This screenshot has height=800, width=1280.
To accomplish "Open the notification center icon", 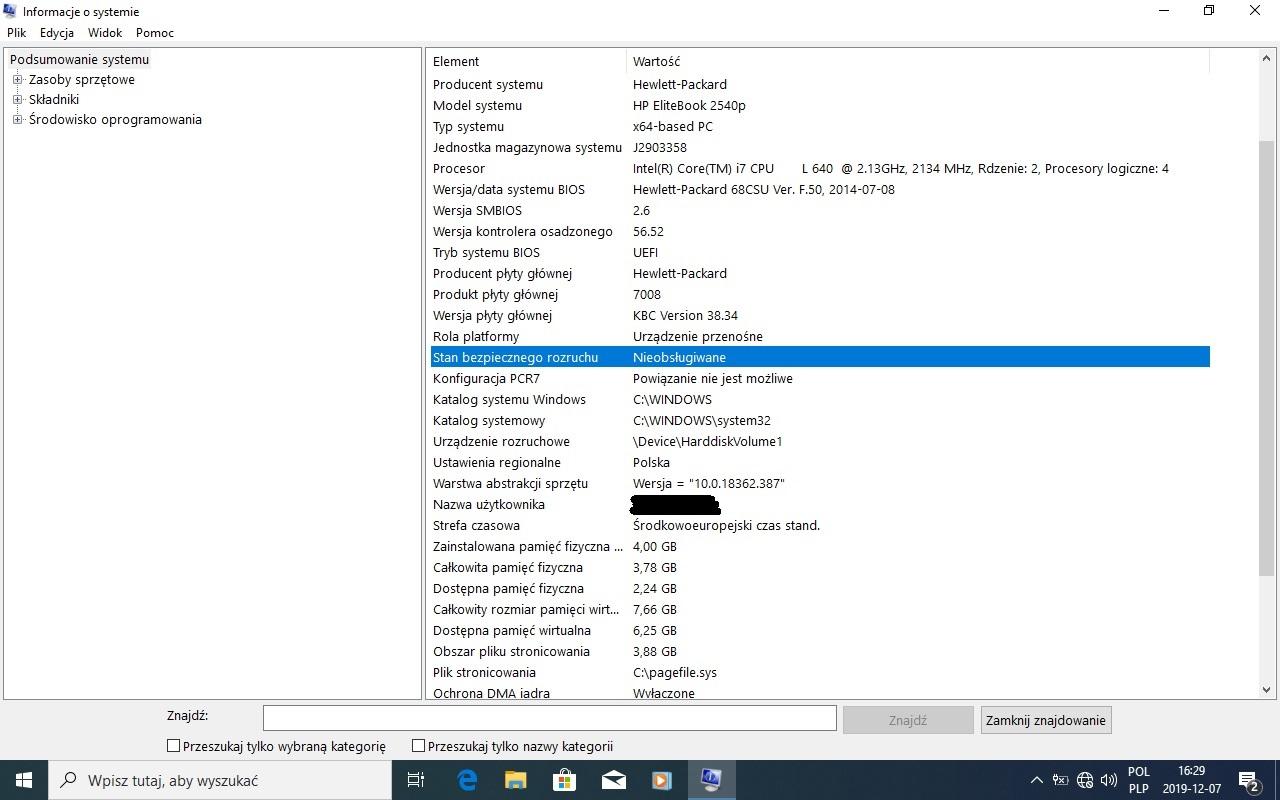I will tap(1248, 780).
